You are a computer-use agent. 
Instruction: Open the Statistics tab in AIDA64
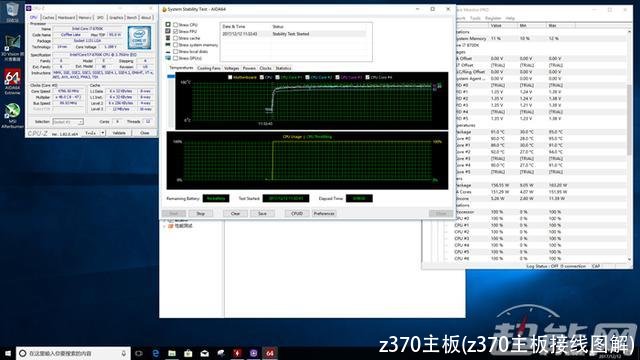[x=283, y=68]
